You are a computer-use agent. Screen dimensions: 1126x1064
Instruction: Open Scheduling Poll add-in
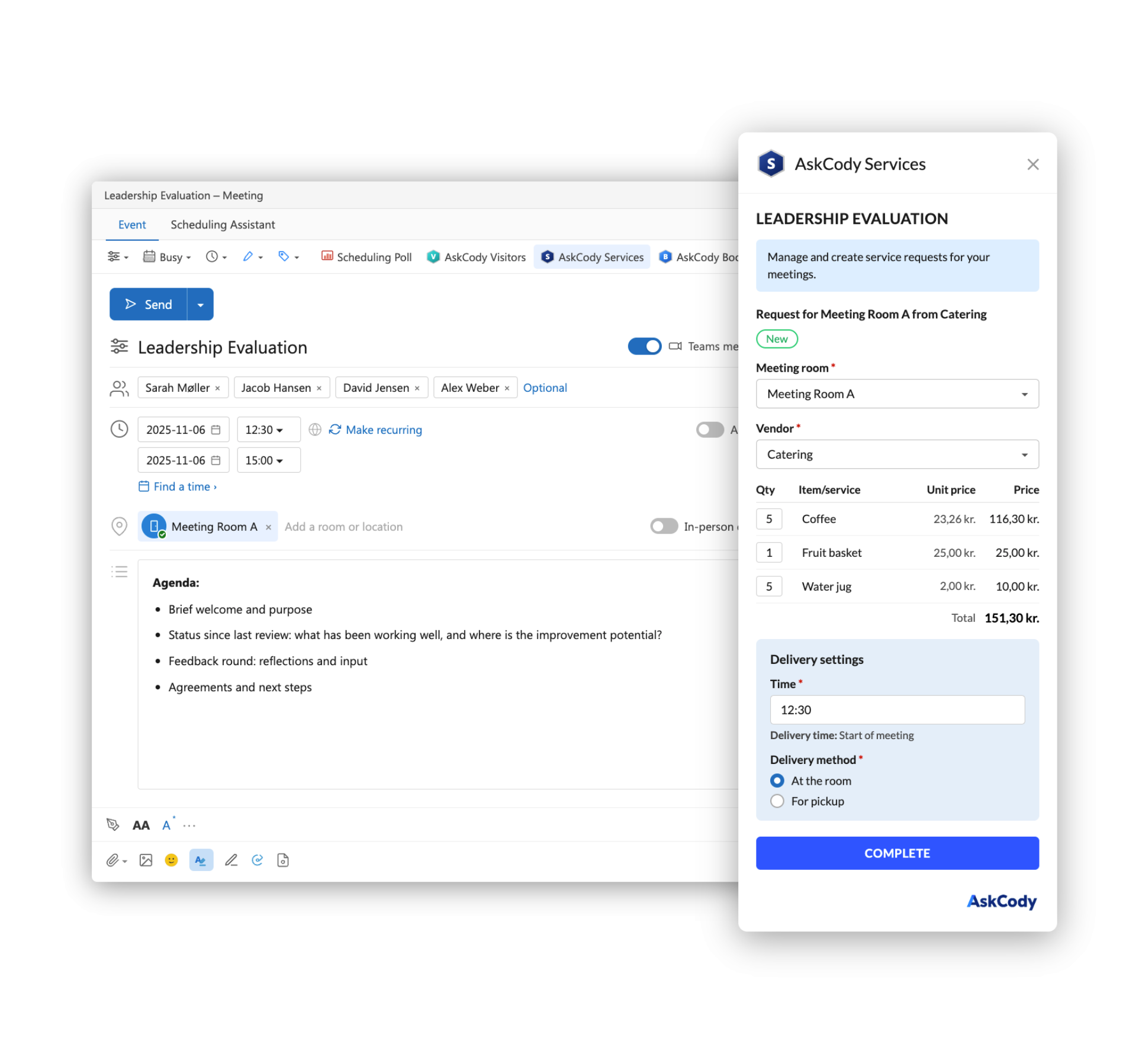pyautogui.click(x=366, y=257)
